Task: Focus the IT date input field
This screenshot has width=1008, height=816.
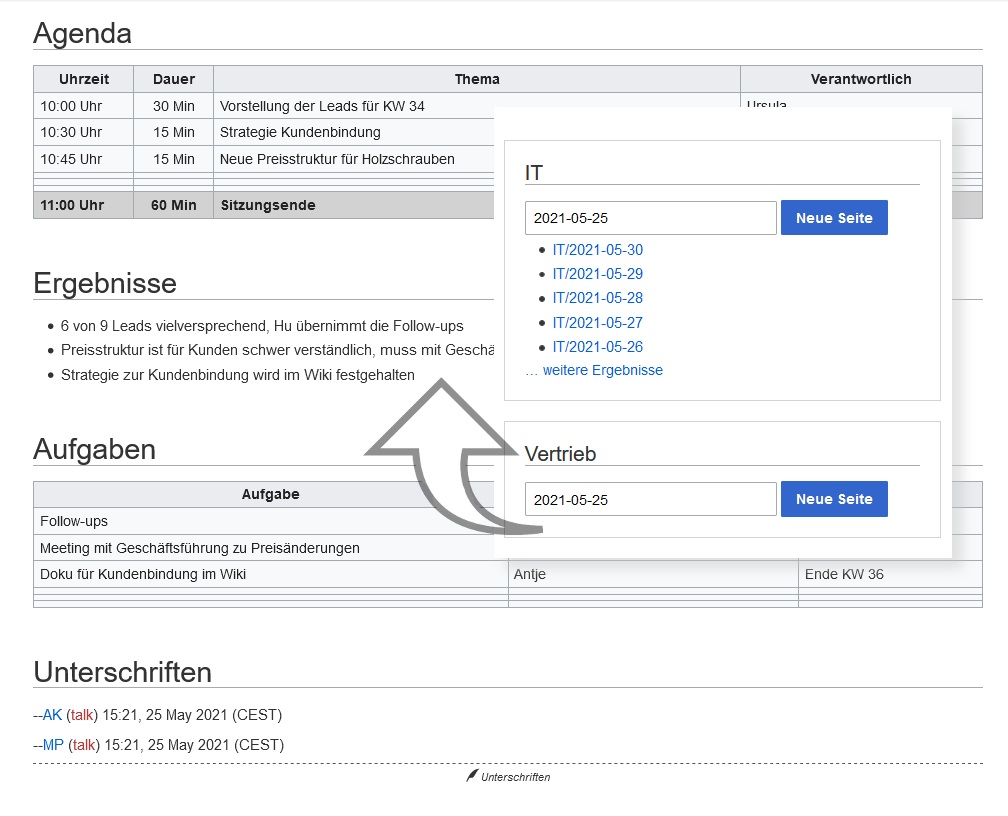Action: point(651,218)
